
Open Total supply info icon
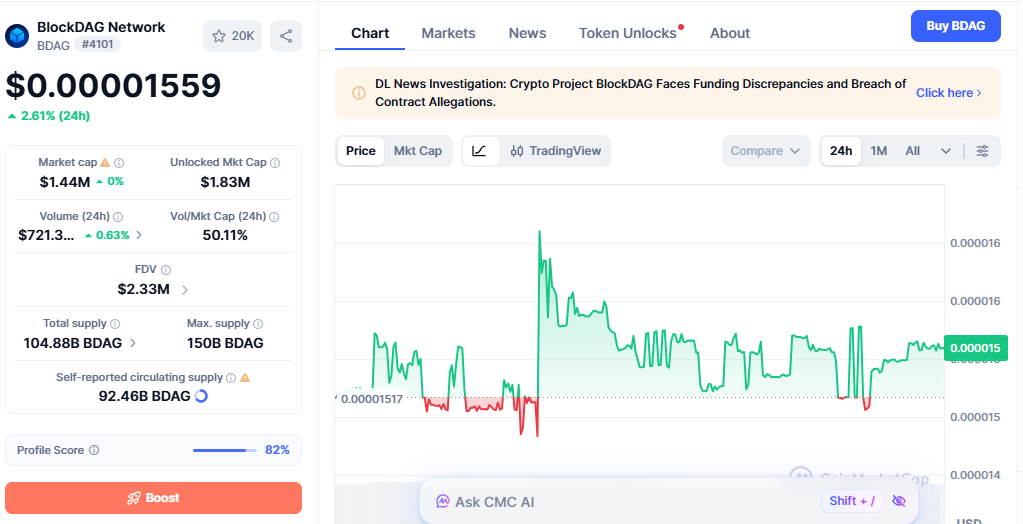click(x=115, y=324)
